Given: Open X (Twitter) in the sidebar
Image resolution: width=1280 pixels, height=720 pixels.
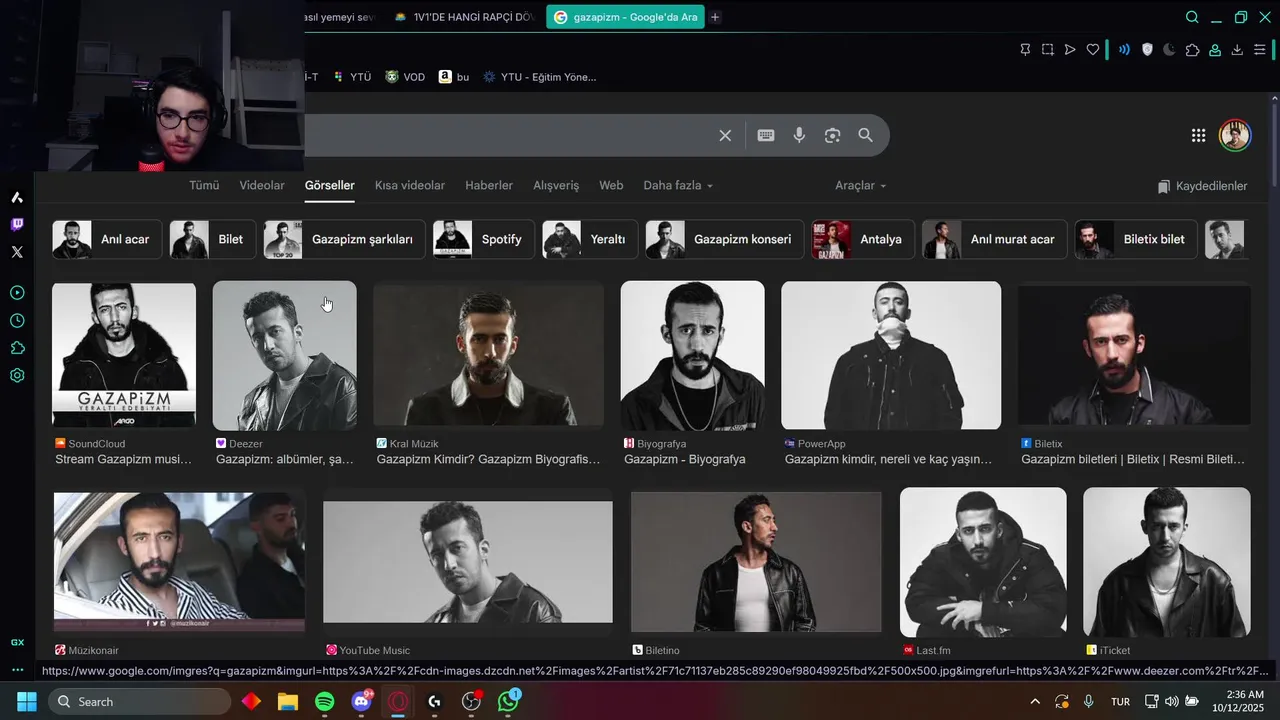Looking at the screenshot, I should (x=17, y=252).
